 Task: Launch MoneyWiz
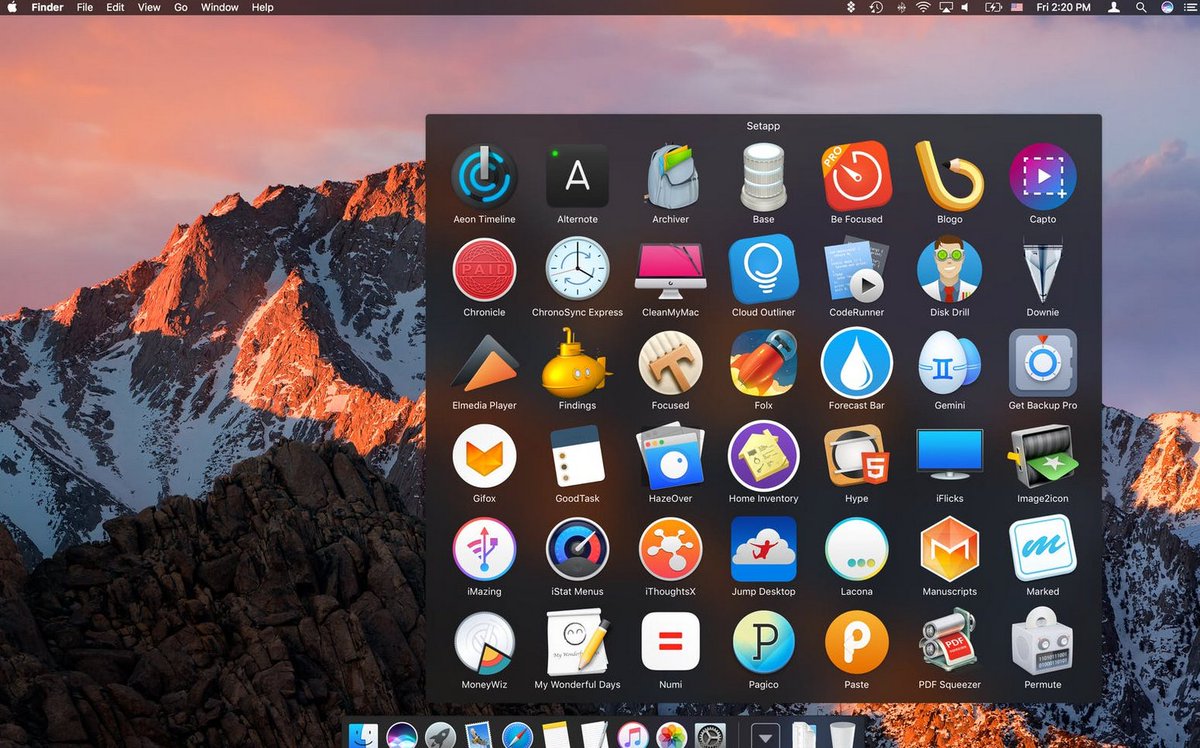pyautogui.click(x=484, y=642)
